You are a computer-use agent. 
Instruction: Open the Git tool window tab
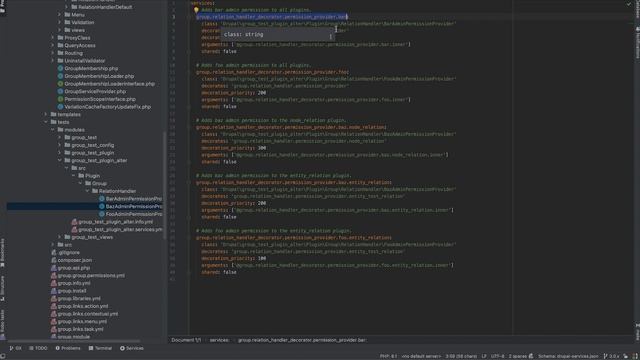click(x=16, y=348)
